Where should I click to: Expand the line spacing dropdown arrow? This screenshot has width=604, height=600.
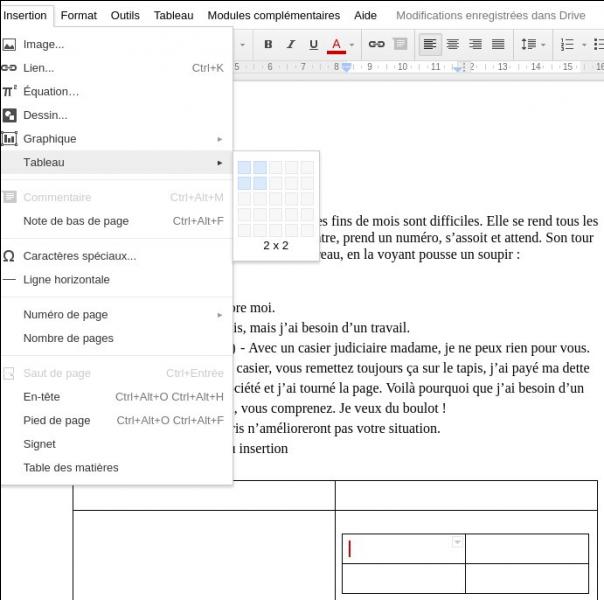[543, 45]
